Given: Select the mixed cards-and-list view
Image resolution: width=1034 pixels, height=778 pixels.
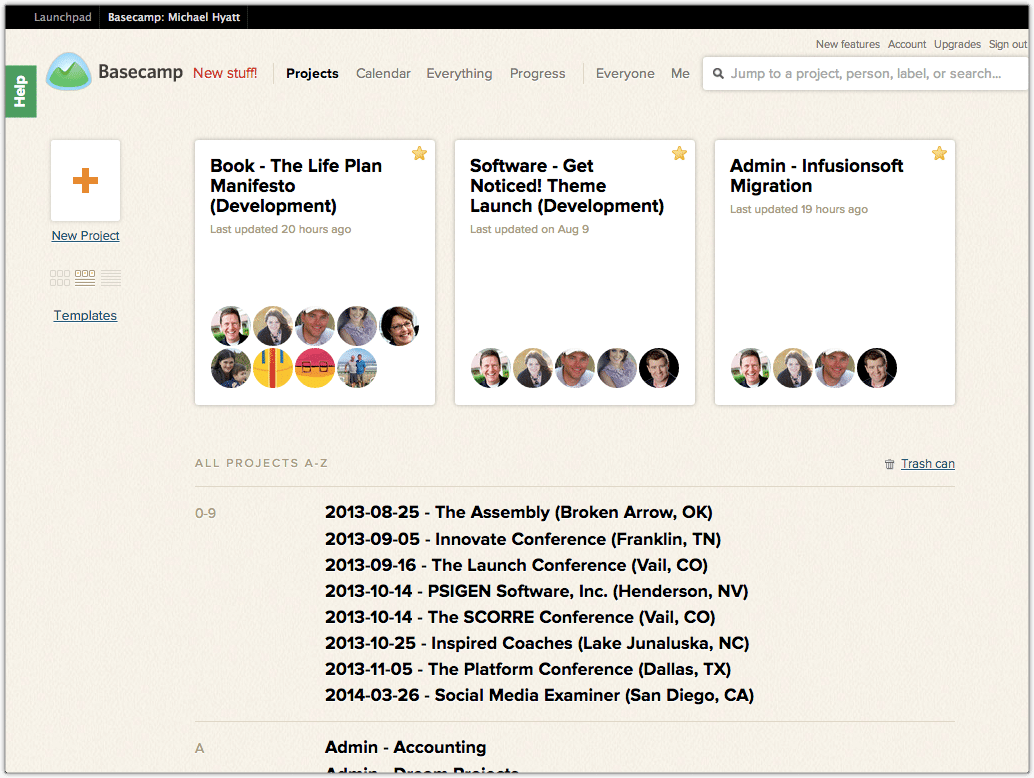Looking at the screenshot, I should 85,278.
